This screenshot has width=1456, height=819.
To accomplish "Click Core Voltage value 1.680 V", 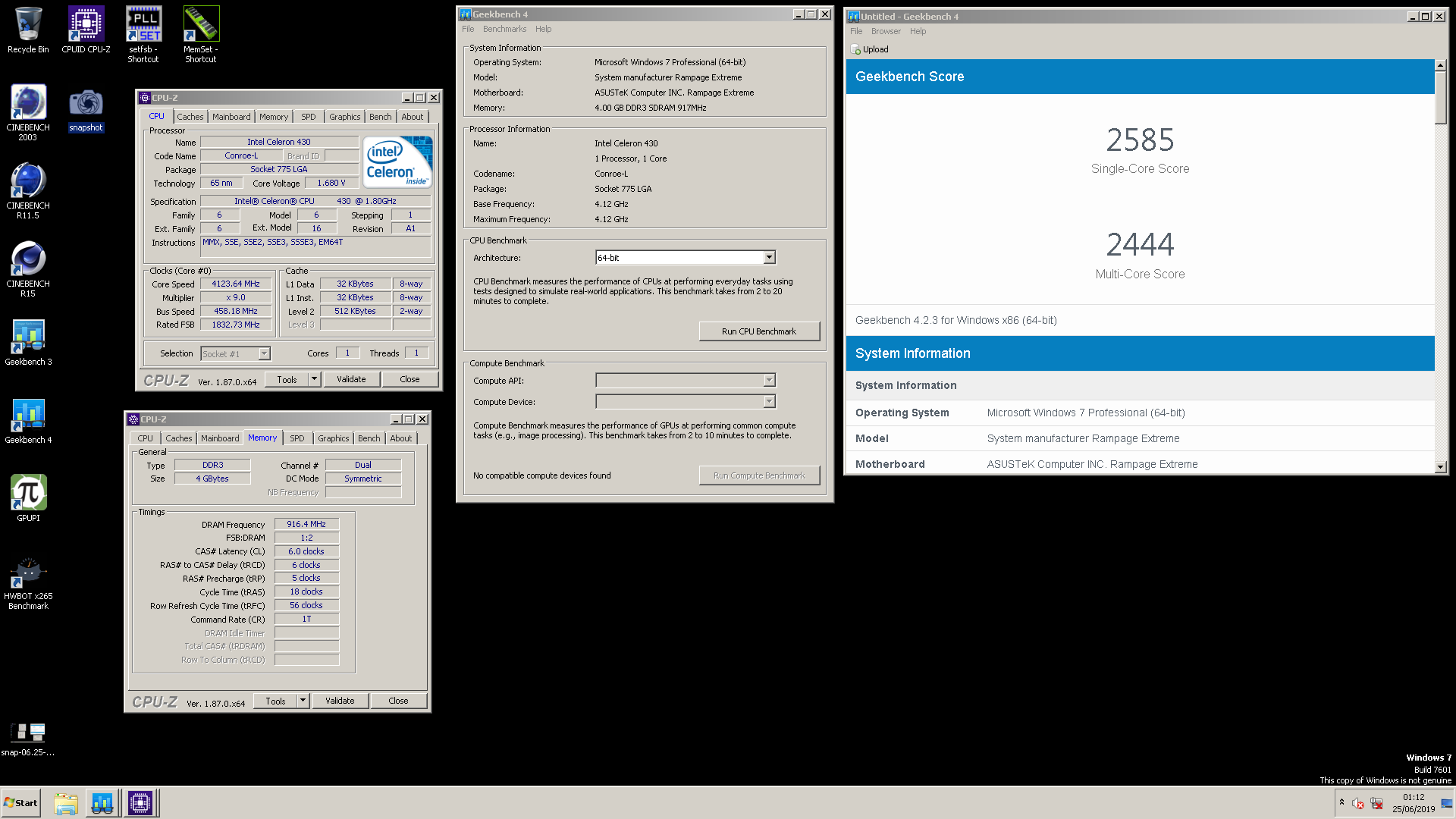I will (331, 183).
